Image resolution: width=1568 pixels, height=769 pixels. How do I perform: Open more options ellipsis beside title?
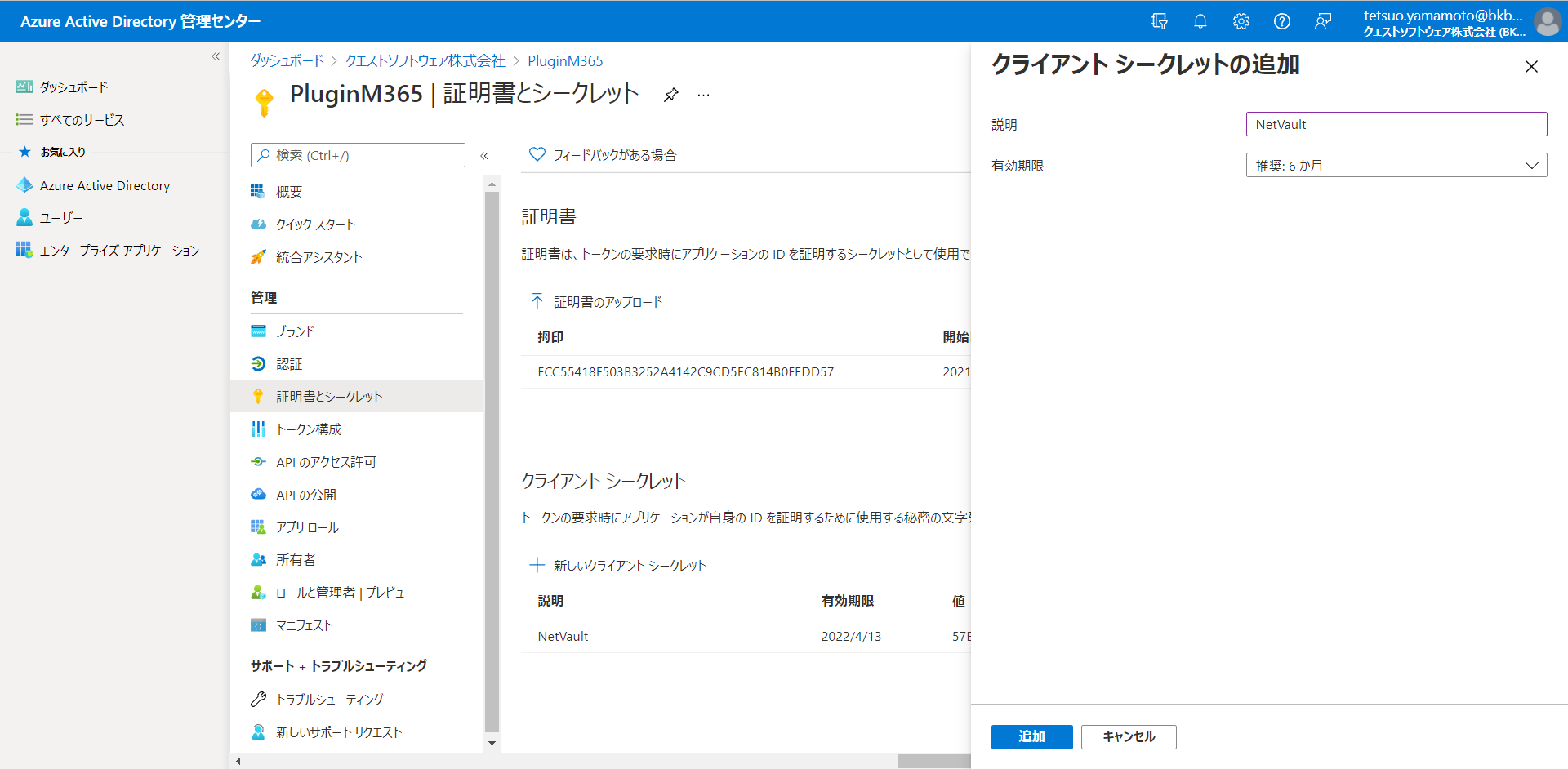click(x=703, y=95)
